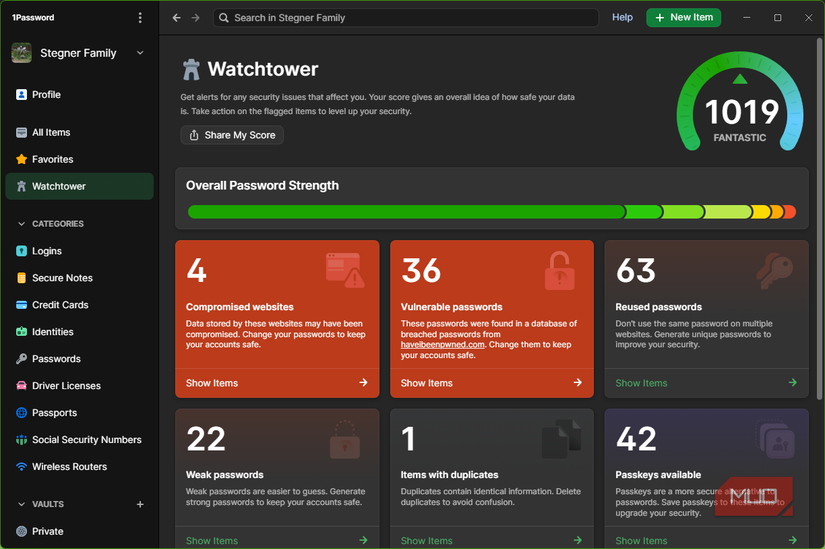Click the green New Item button

tap(683, 18)
